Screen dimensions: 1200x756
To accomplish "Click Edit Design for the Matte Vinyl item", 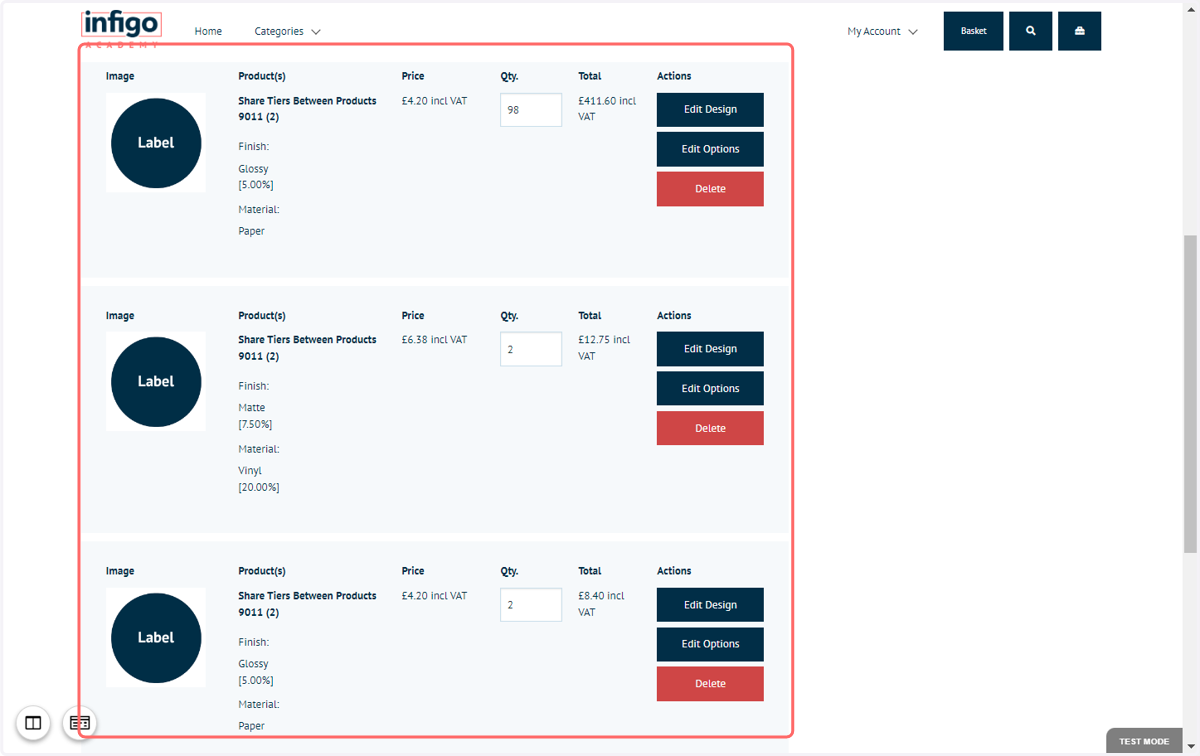I will pyautogui.click(x=710, y=349).
